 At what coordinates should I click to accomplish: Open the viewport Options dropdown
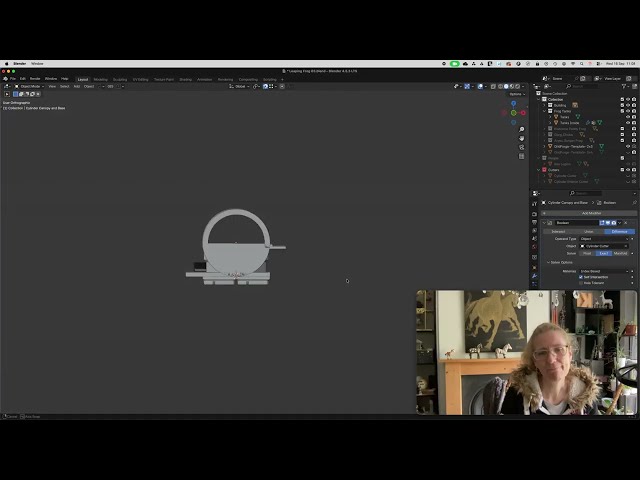click(517, 94)
